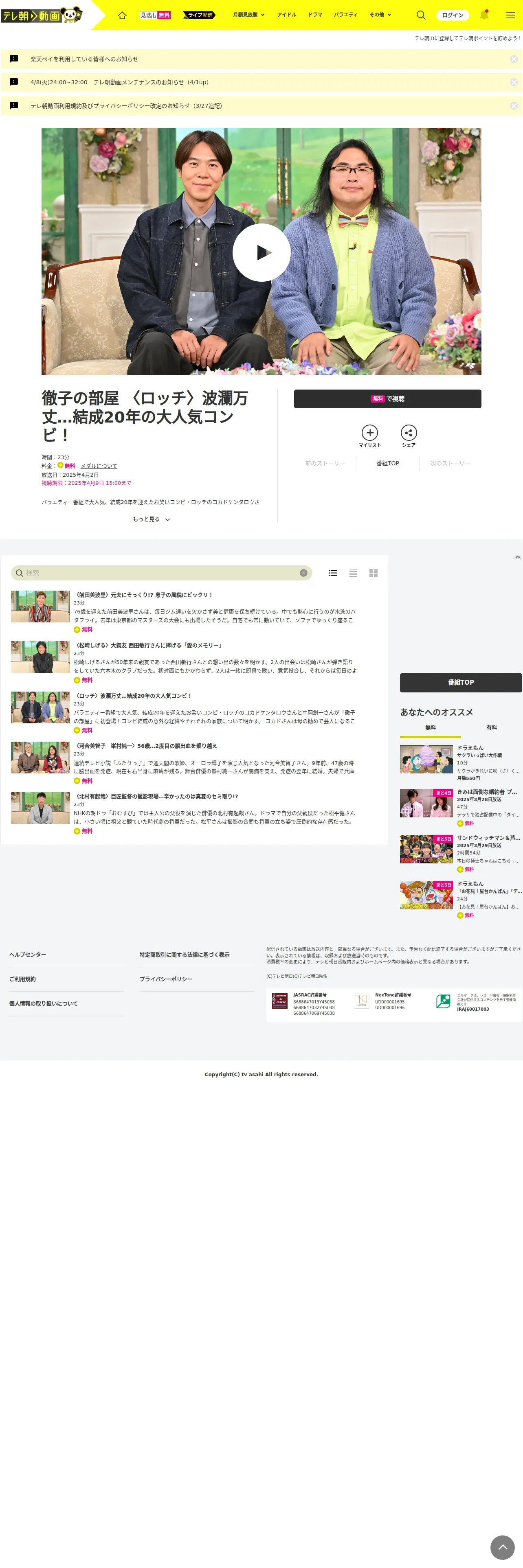Select the 無料 recommendations tab
Image resolution: width=523 pixels, height=1568 pixels.
pyautogui.click(x=431, y=728)
